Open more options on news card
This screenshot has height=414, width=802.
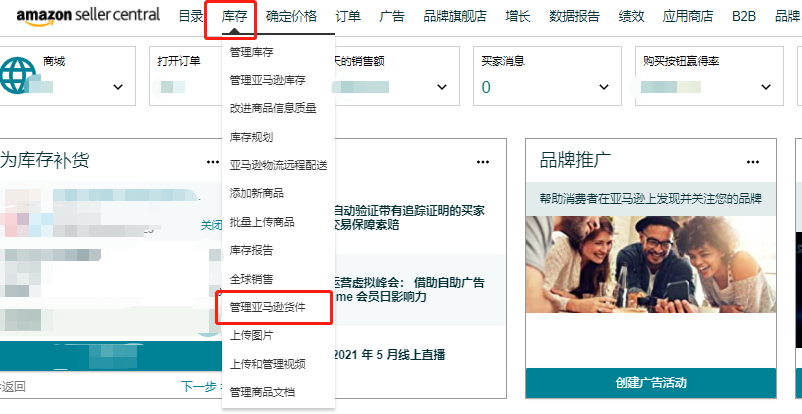click(483, 162)
